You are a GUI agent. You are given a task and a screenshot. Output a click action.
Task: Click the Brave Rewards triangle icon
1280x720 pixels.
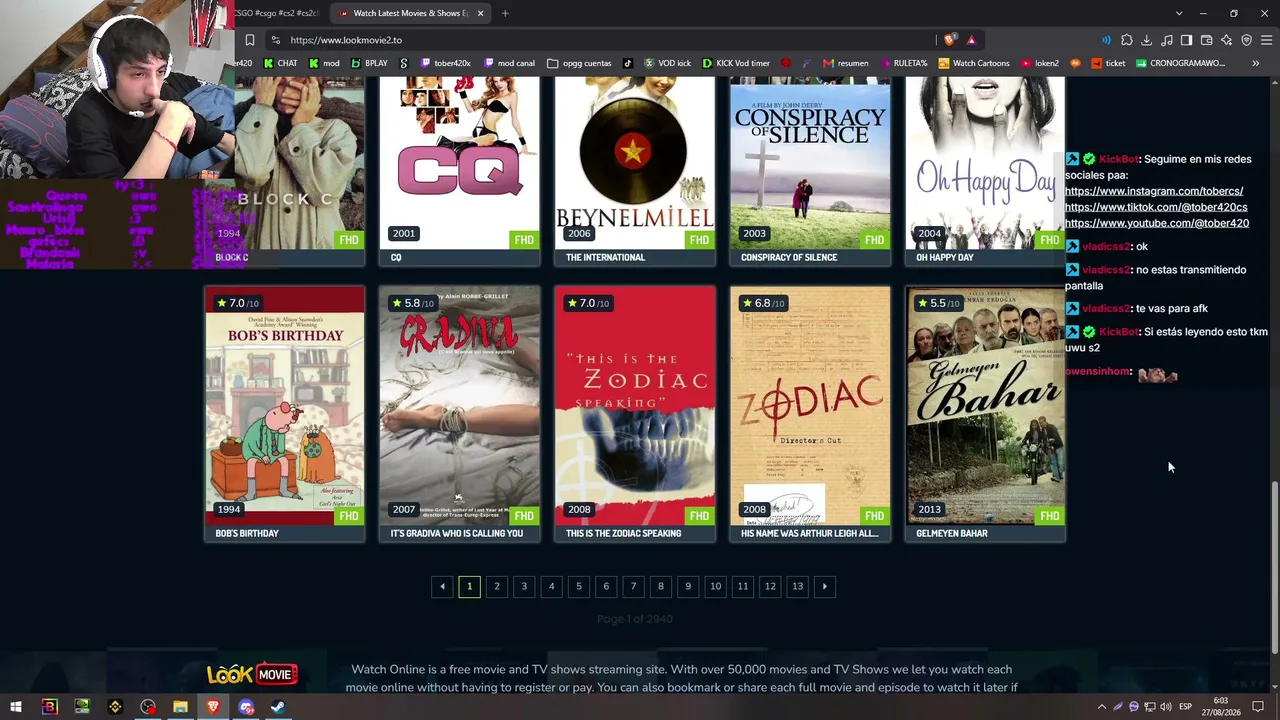pyautogui.click(x=971, y=40)
